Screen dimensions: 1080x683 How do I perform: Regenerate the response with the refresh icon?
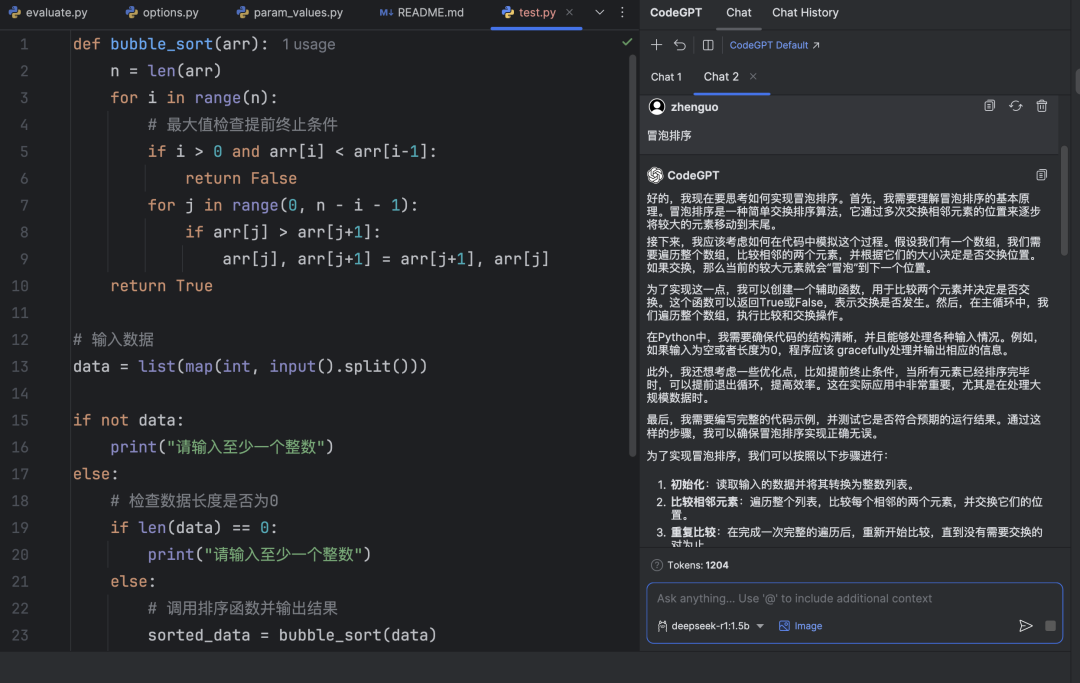(x=1016, y=105)
